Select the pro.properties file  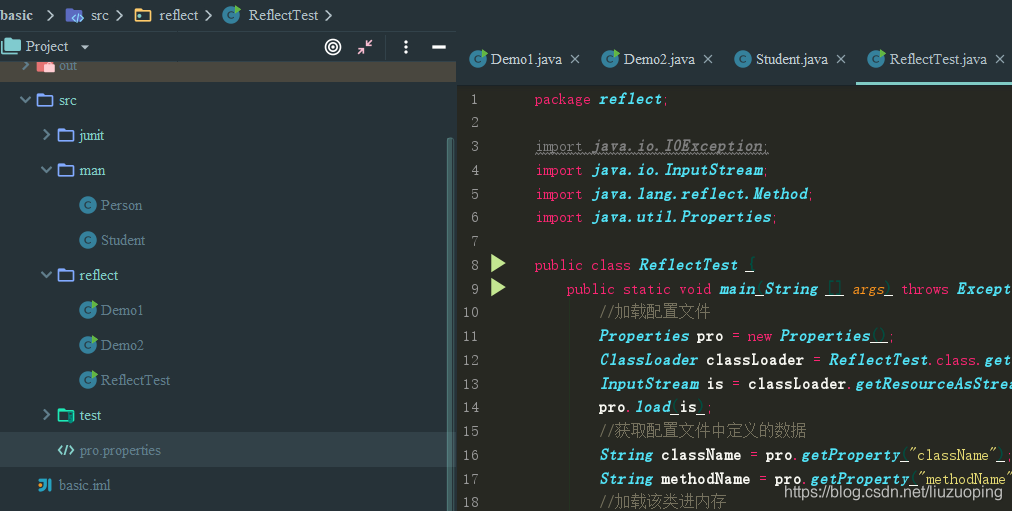(120, 450)
